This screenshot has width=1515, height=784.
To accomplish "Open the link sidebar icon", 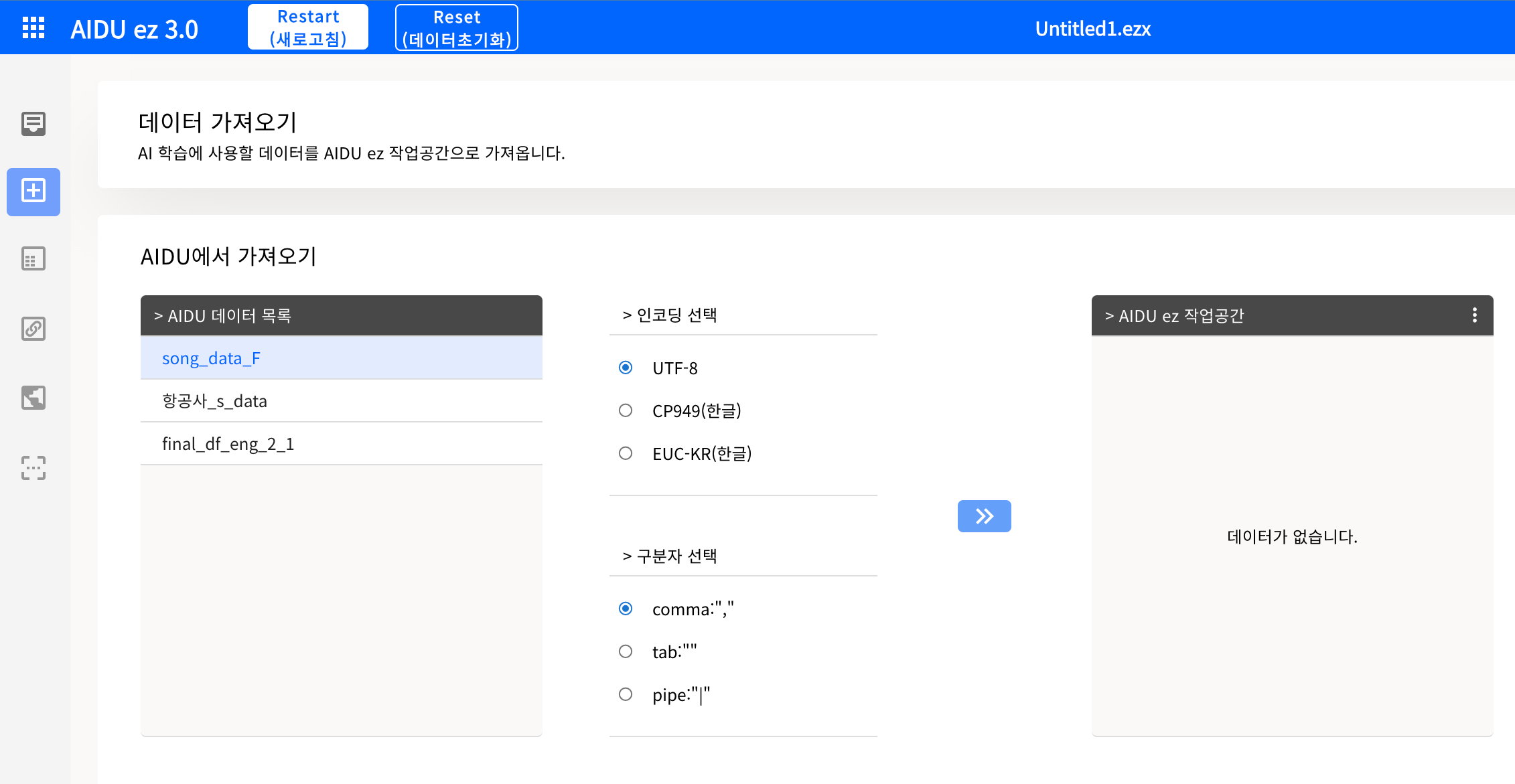I will point(33,329).
